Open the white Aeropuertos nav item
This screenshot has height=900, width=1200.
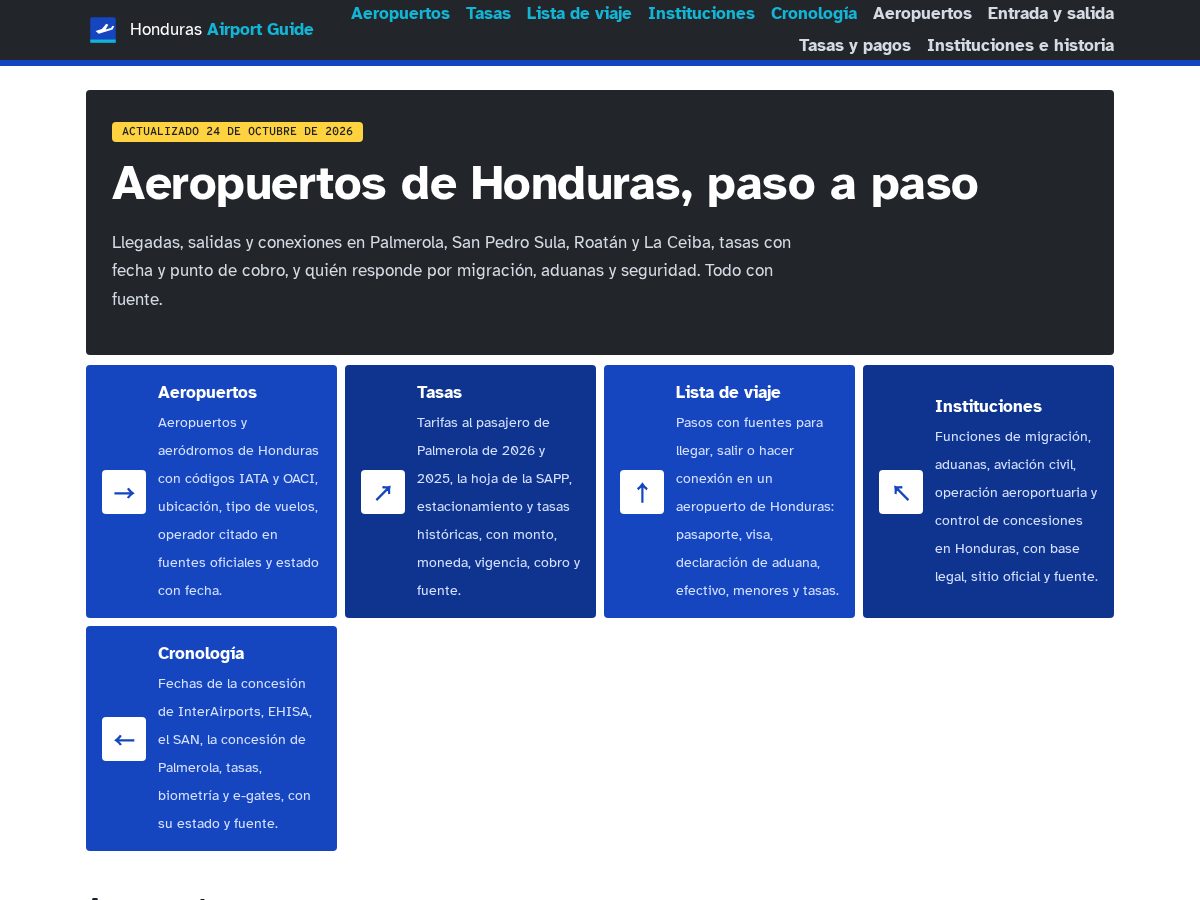(x=922, y=13)
